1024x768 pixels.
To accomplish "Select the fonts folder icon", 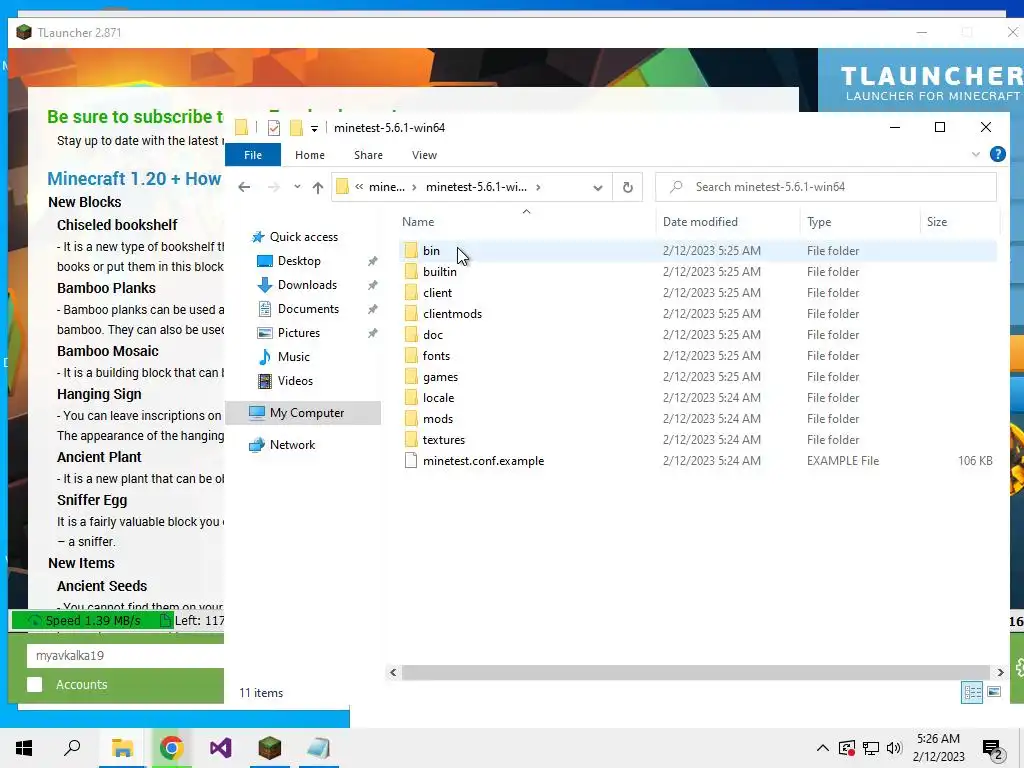I will tap(411, 355).
